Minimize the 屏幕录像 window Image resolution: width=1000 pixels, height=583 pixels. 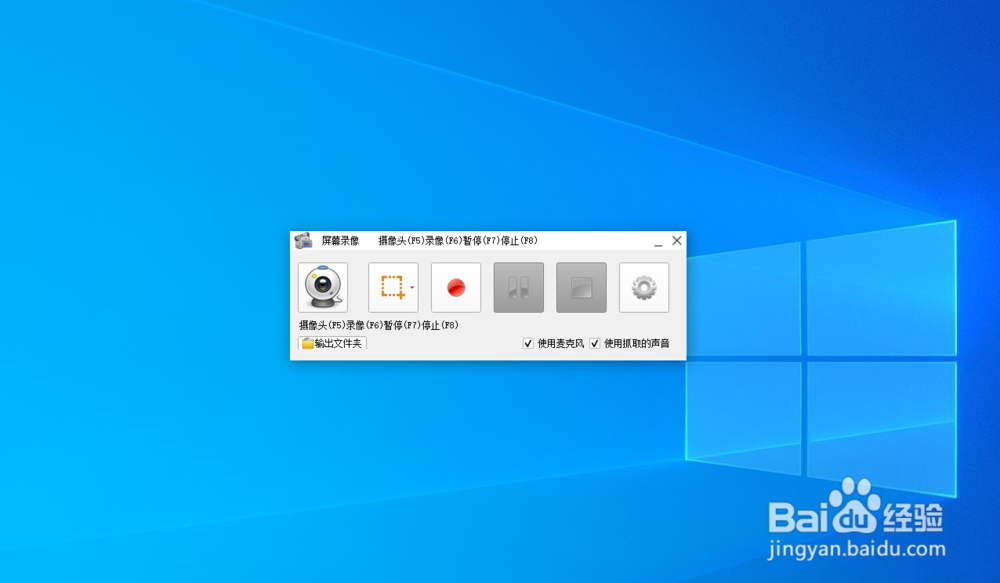coord(658,241)
